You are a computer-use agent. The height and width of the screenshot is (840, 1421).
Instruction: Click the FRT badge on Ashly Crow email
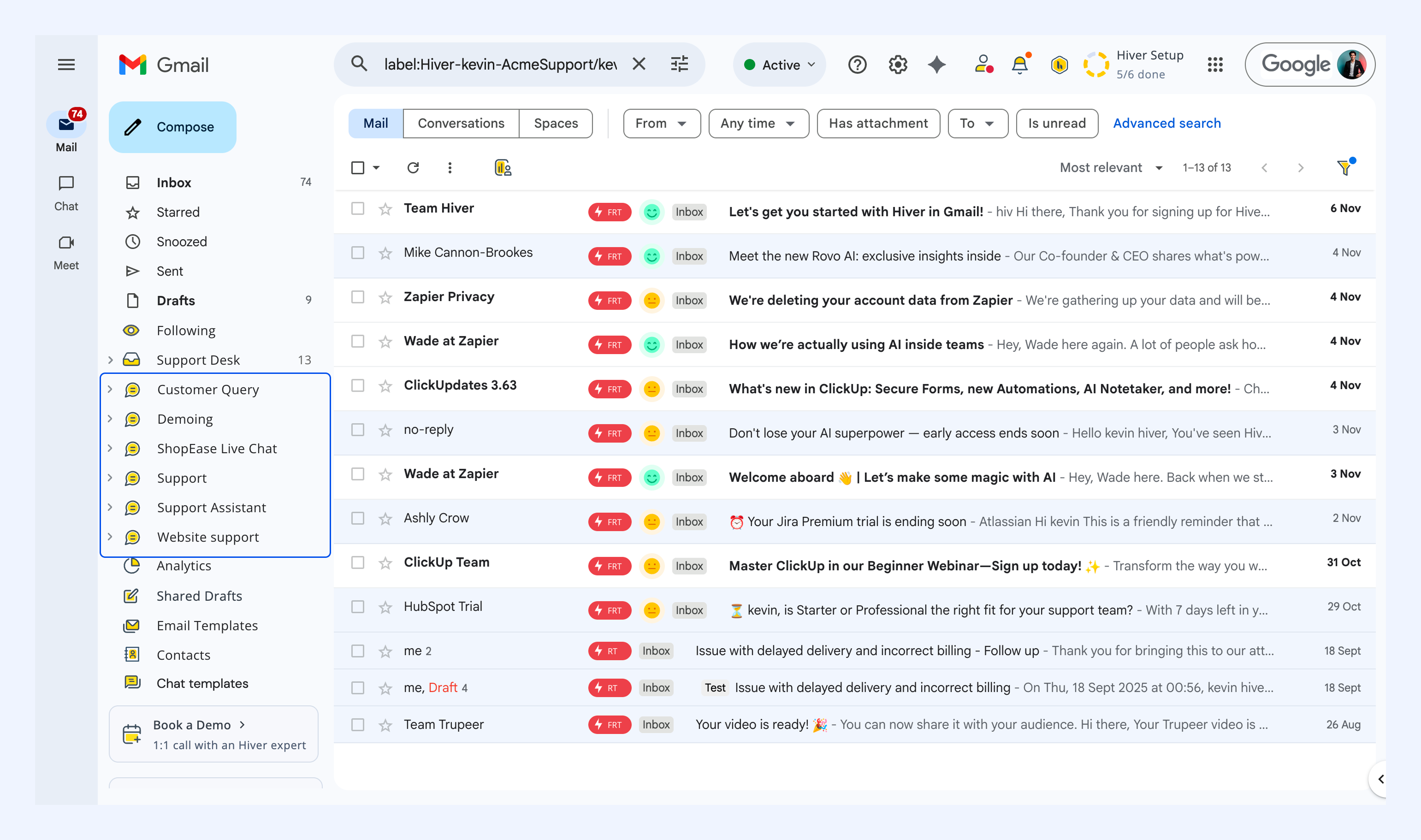tap(610, 521)
